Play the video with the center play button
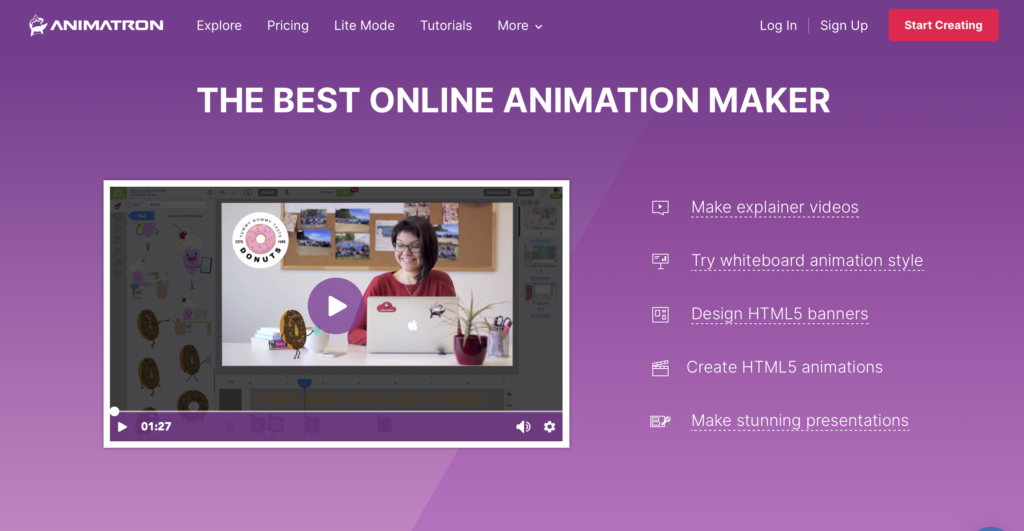1024x531 pixels. (x=335, y=306)
